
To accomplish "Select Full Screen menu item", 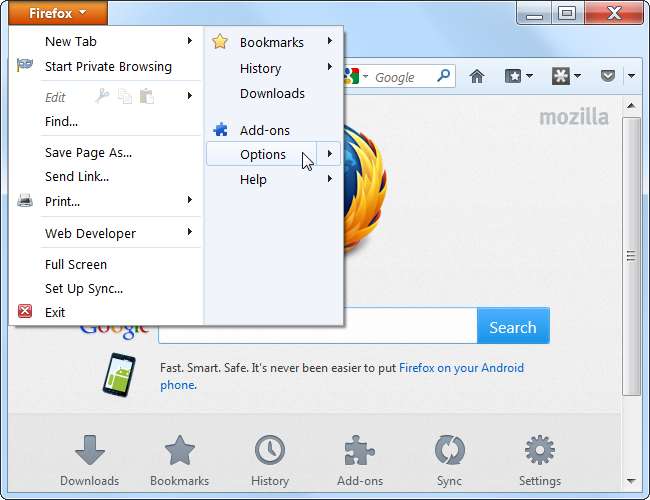I will tap(76, 265).
